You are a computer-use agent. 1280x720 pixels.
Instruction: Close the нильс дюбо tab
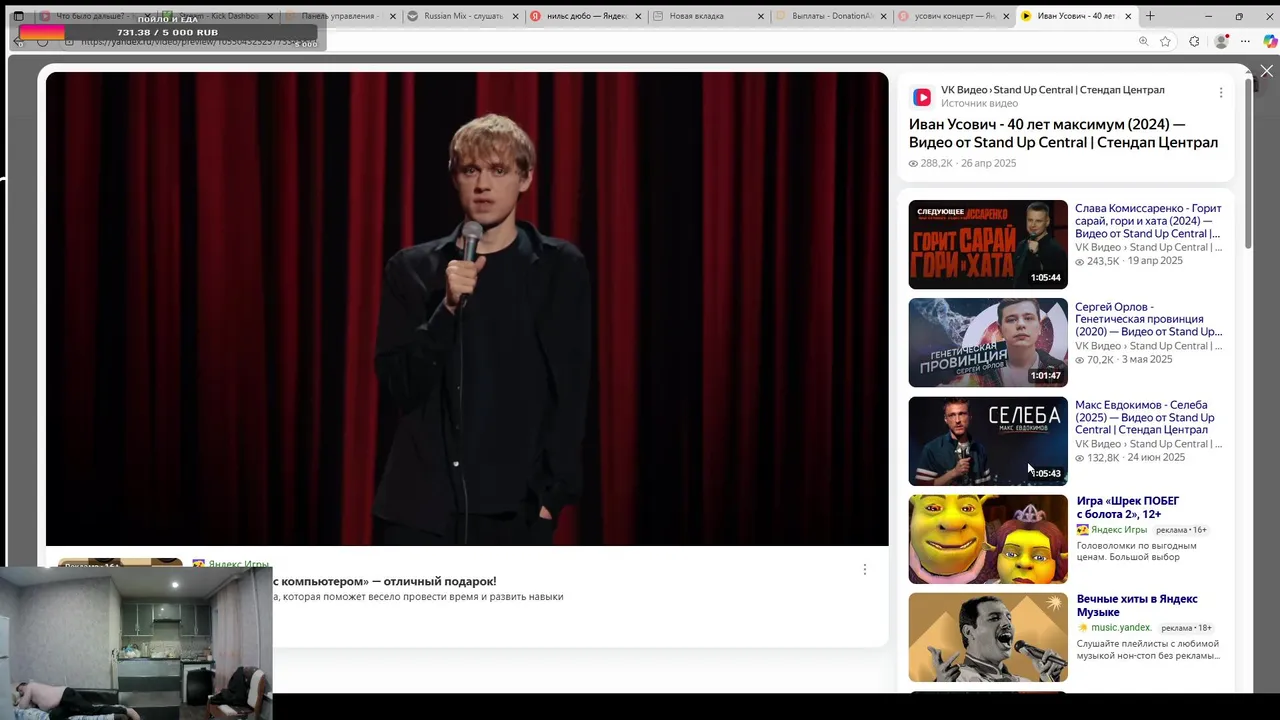tap(638, 16)
